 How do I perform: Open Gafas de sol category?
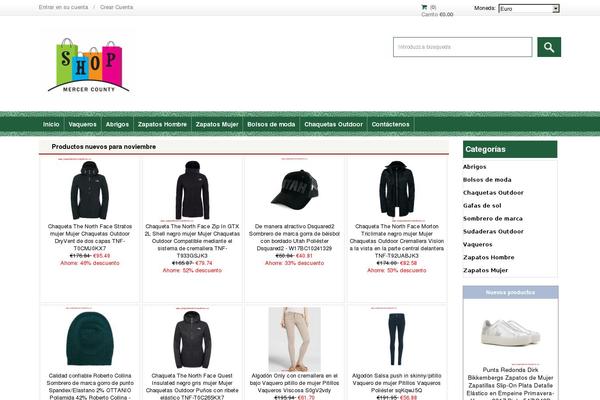pyautogui.click(x=482, y=206)
